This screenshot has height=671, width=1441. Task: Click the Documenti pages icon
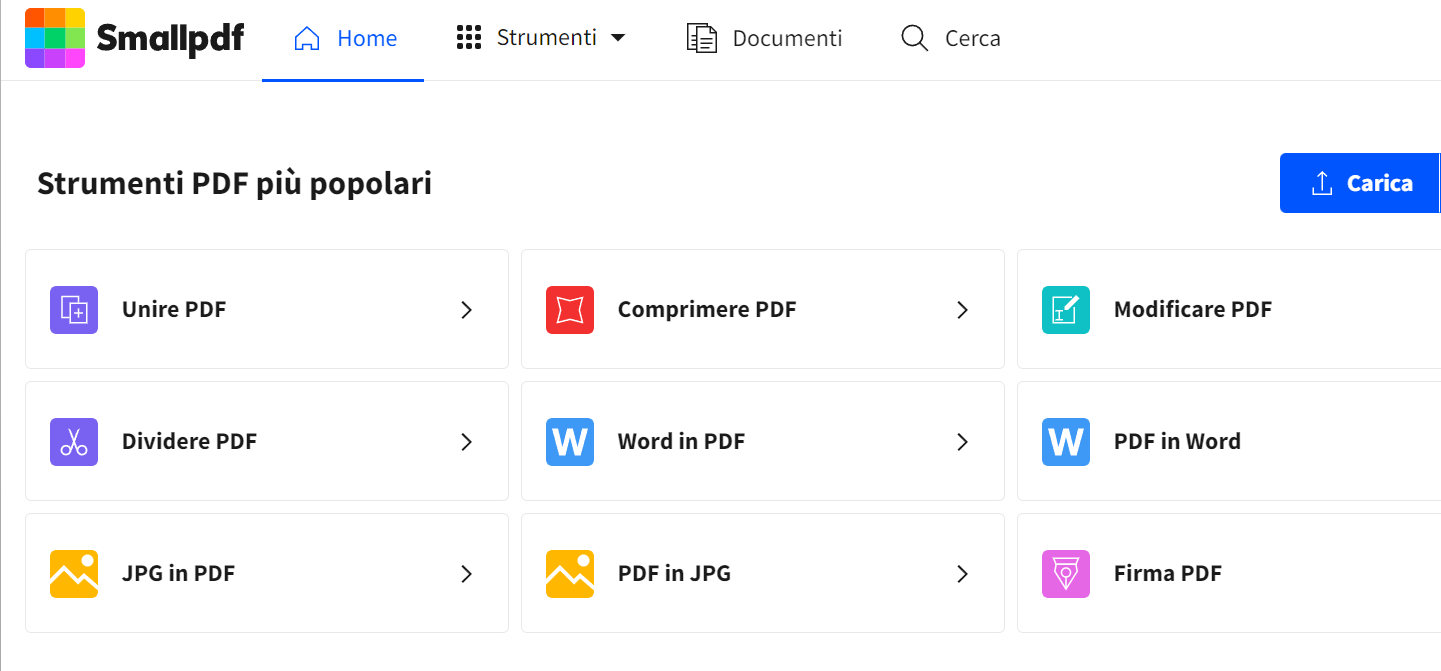(702, 39)
